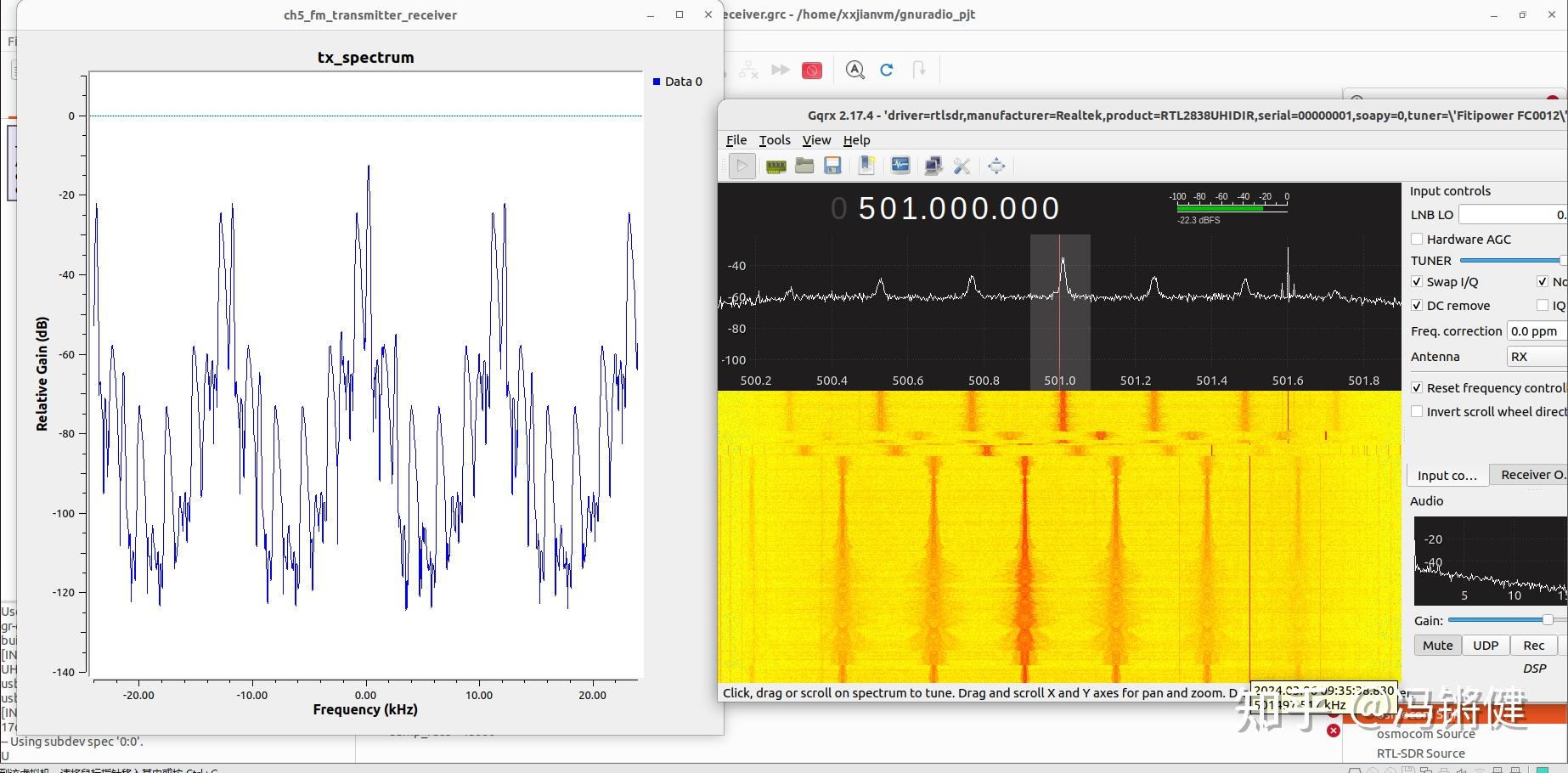Screen dimensions: 1568x773
Task: Open the FFT settings panel in Gqrx
Action: tap(900, 166)
